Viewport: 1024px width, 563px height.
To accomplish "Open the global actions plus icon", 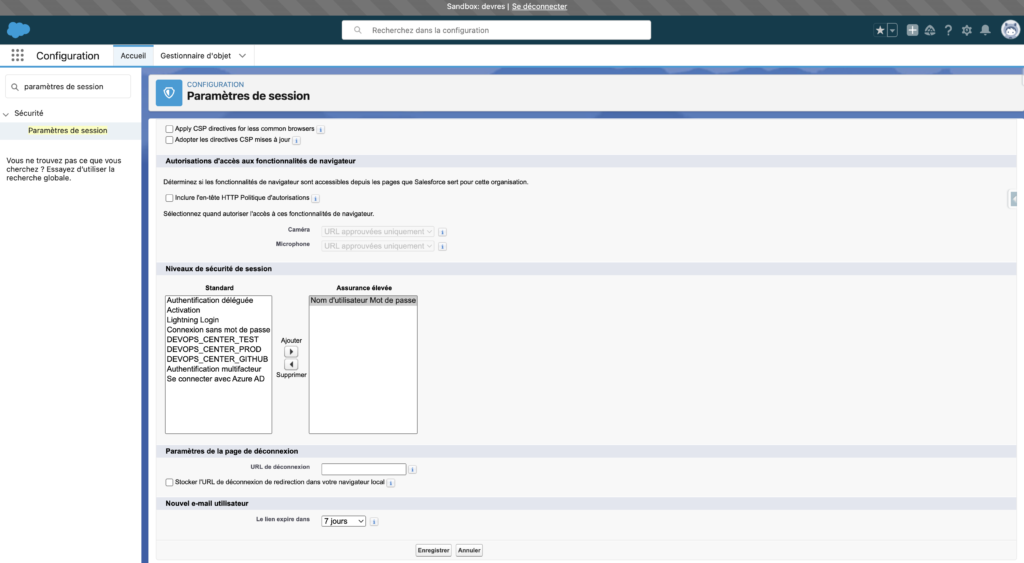I will 912,30.
